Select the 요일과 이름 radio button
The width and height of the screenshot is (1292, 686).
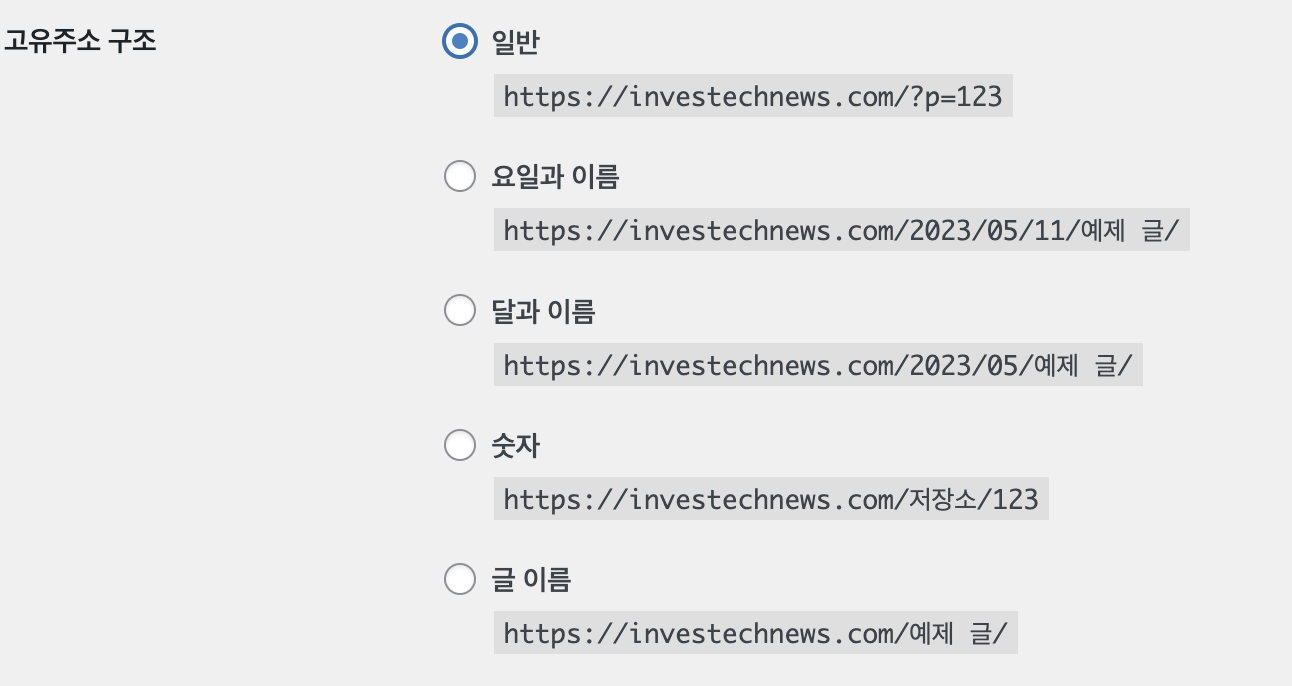pyautogui.click(x=459, y=177)
